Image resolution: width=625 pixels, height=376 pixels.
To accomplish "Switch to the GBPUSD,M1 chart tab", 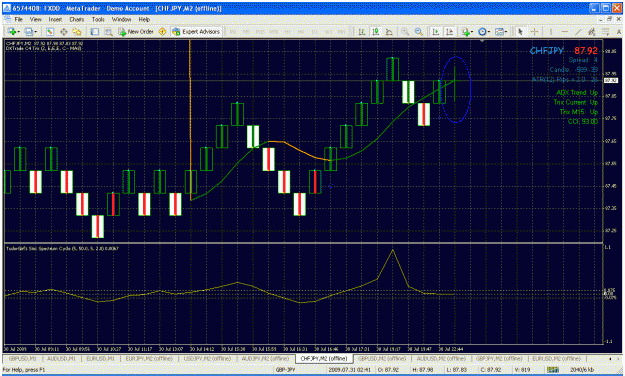I will (22, 358).
